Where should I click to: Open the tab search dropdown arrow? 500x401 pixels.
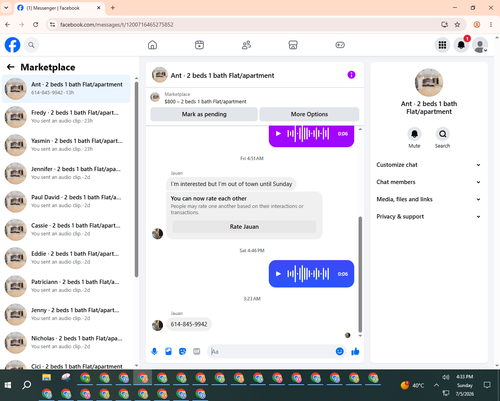6,8
